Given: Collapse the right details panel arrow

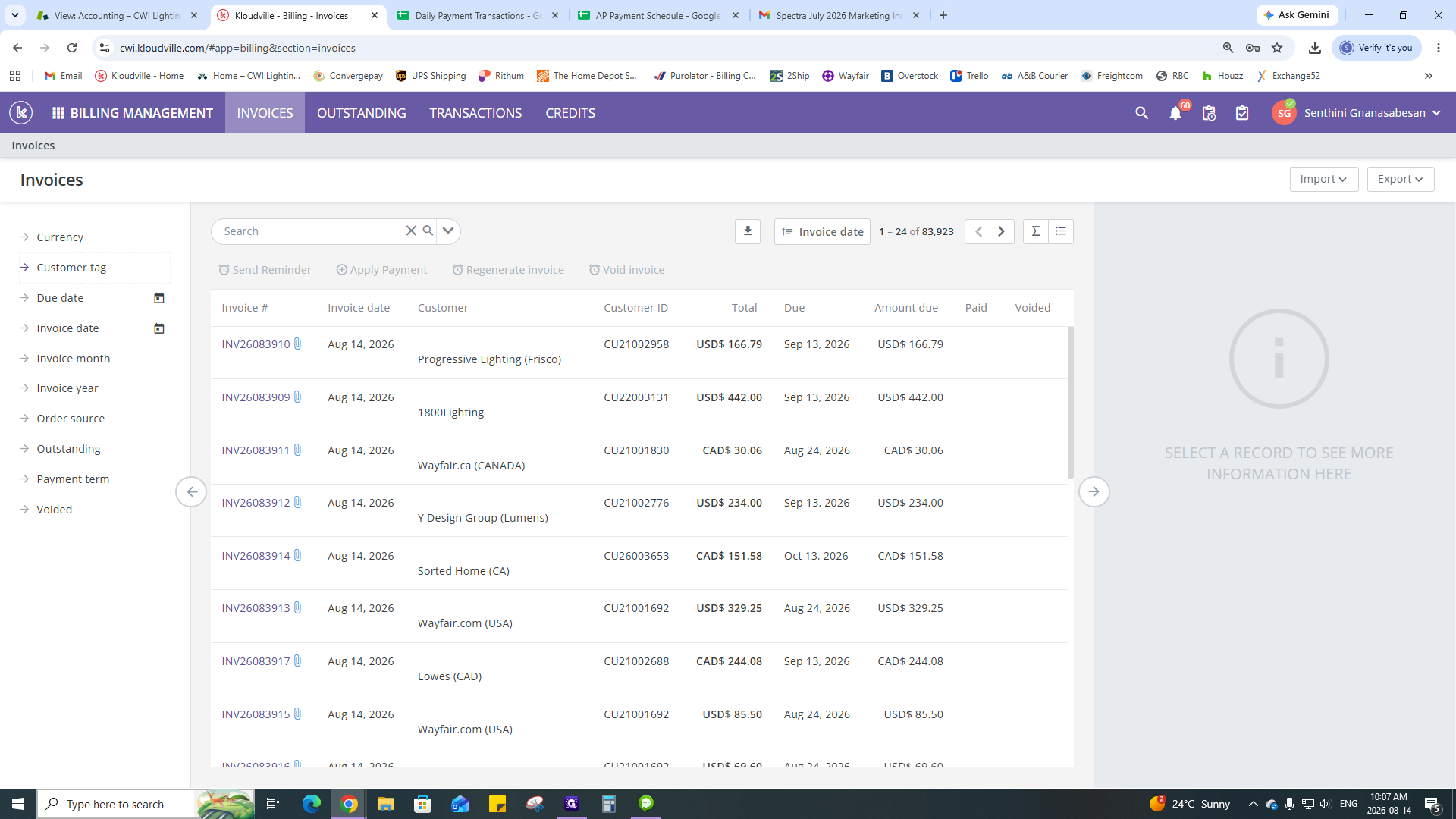Looking at the screenshot, I should click(x=1094, y=491).
